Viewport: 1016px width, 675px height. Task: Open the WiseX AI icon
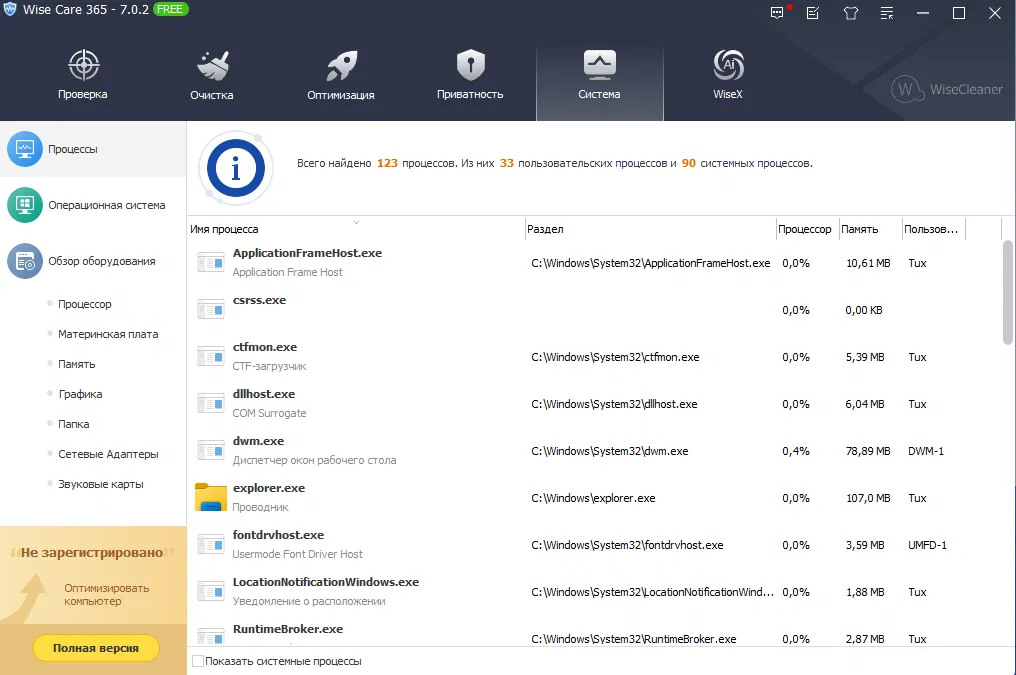click(x=728, y=65)
